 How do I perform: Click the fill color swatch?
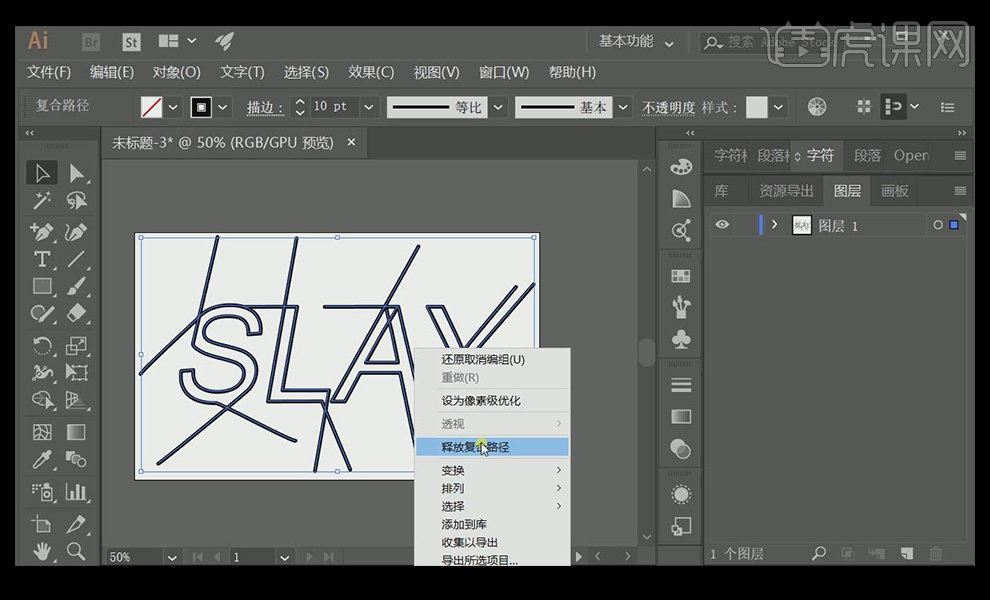[151, 107]
